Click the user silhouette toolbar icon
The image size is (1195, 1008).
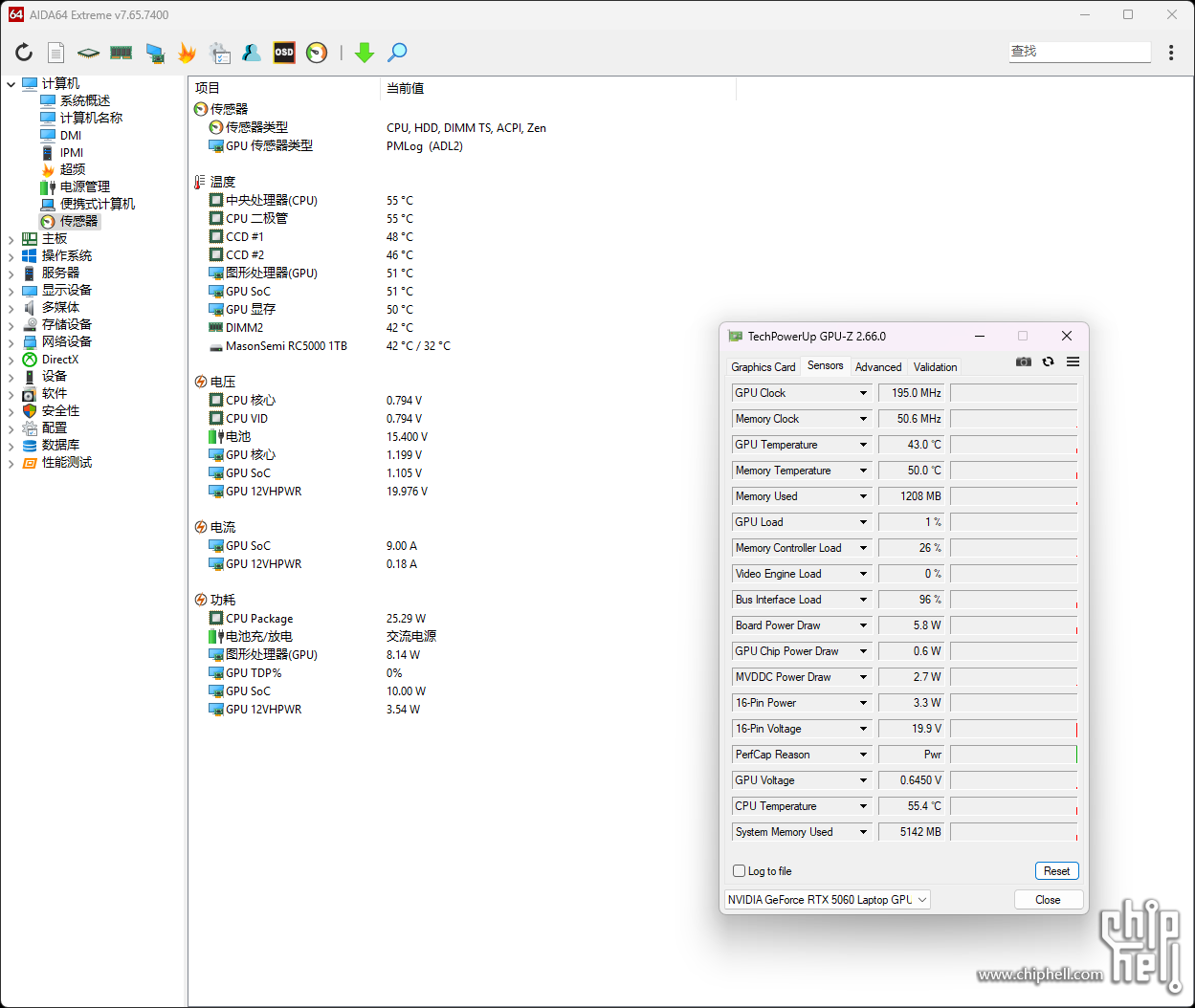[252, 53]
